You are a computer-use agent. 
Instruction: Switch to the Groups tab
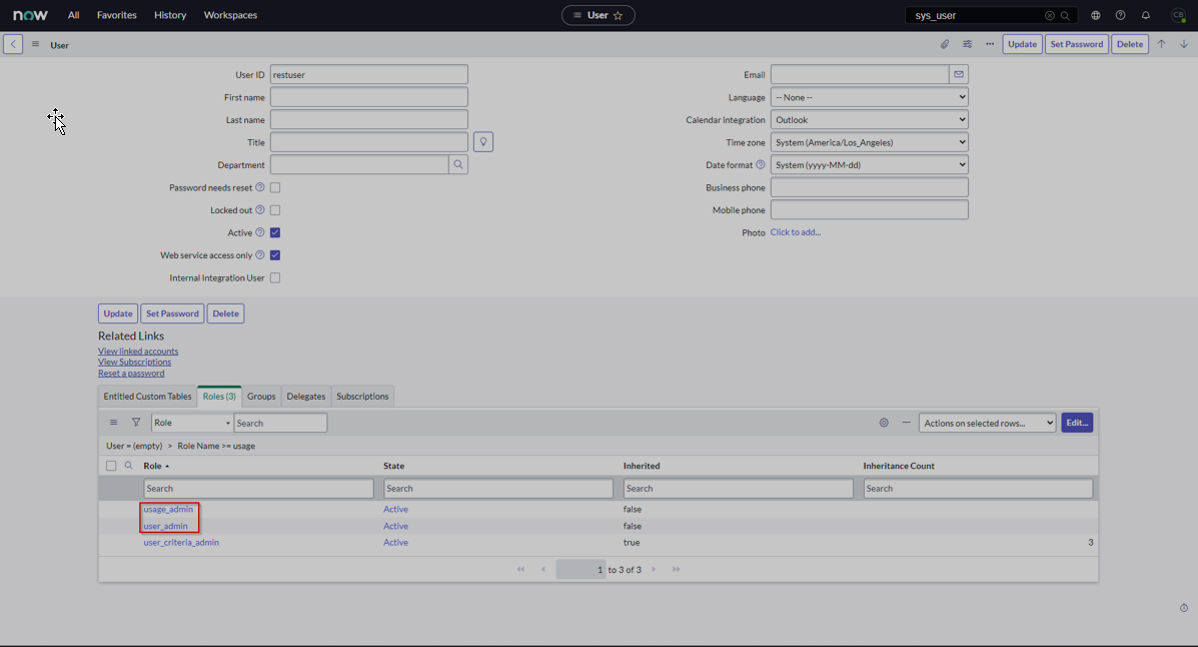click(261, 396)
